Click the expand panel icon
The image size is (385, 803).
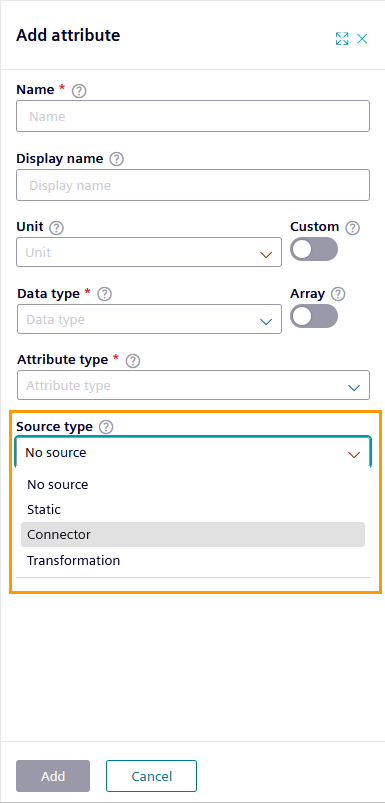(341, 38)
